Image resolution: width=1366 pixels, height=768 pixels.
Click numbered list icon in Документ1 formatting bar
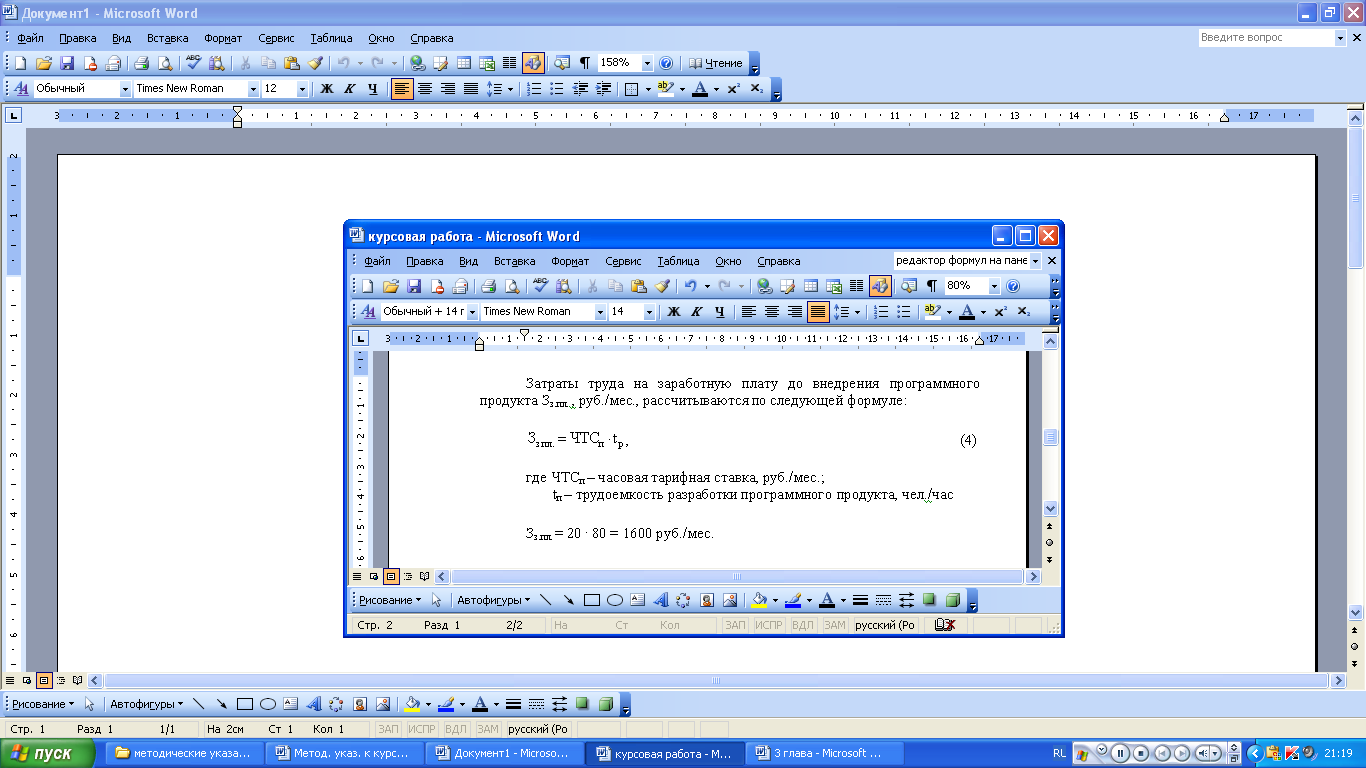[534, 89]
